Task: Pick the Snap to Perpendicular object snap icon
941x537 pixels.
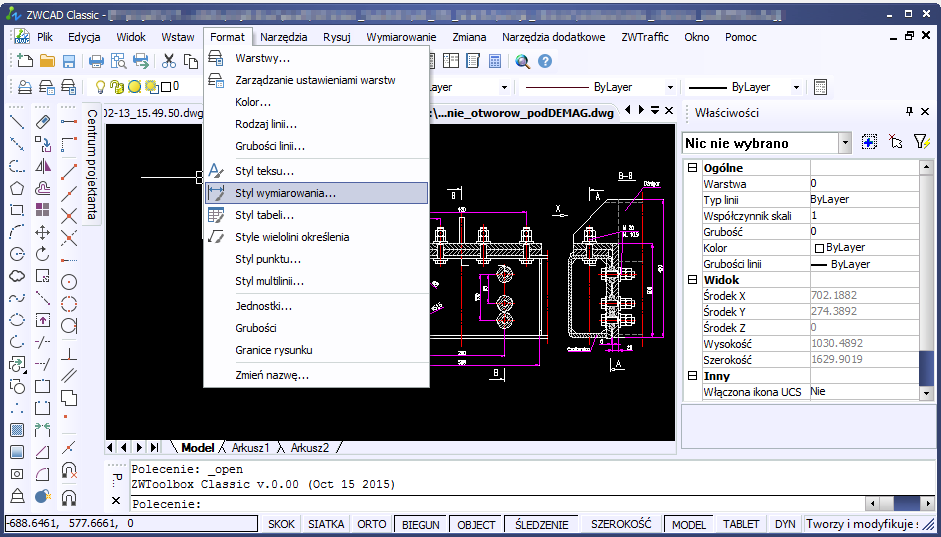Action: pos(69,353)
